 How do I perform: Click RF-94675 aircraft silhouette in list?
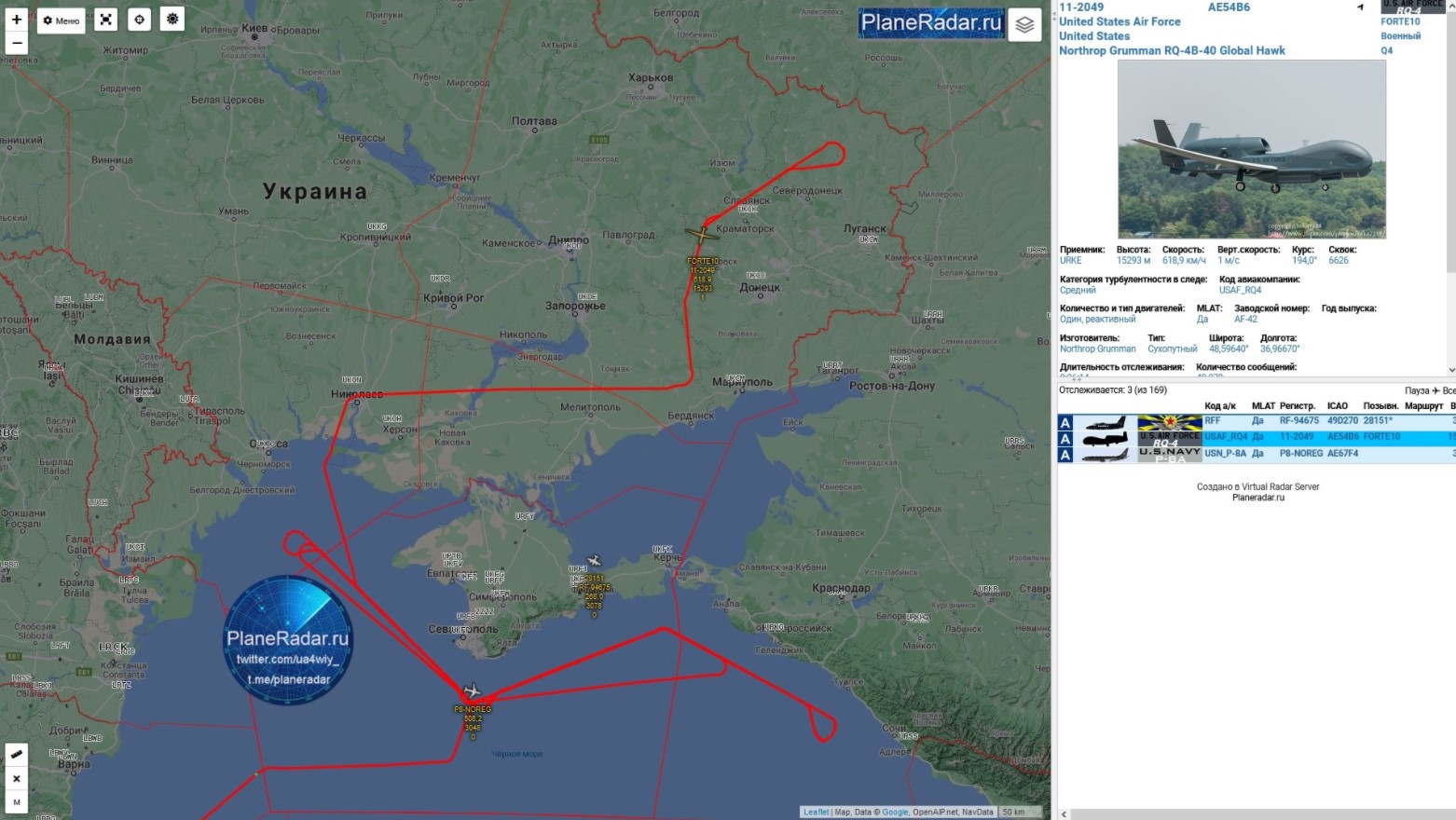(1106, 422)
